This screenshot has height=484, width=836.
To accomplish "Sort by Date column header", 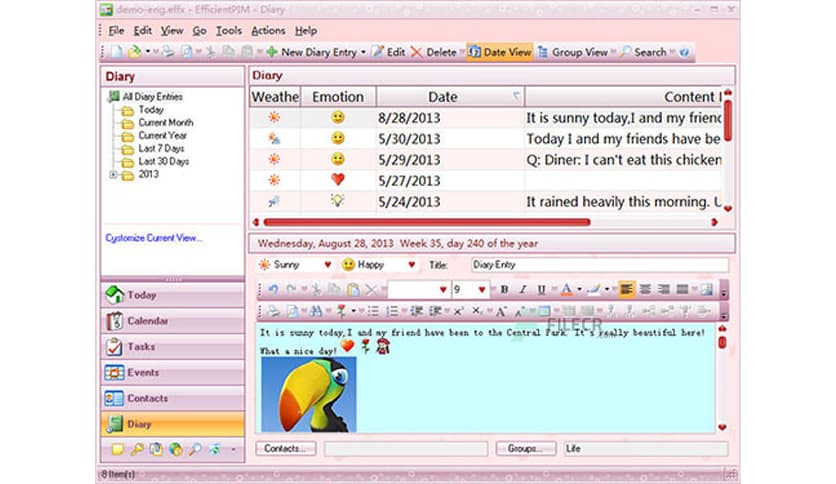I will pyautogui.click(x=449, y=96).
